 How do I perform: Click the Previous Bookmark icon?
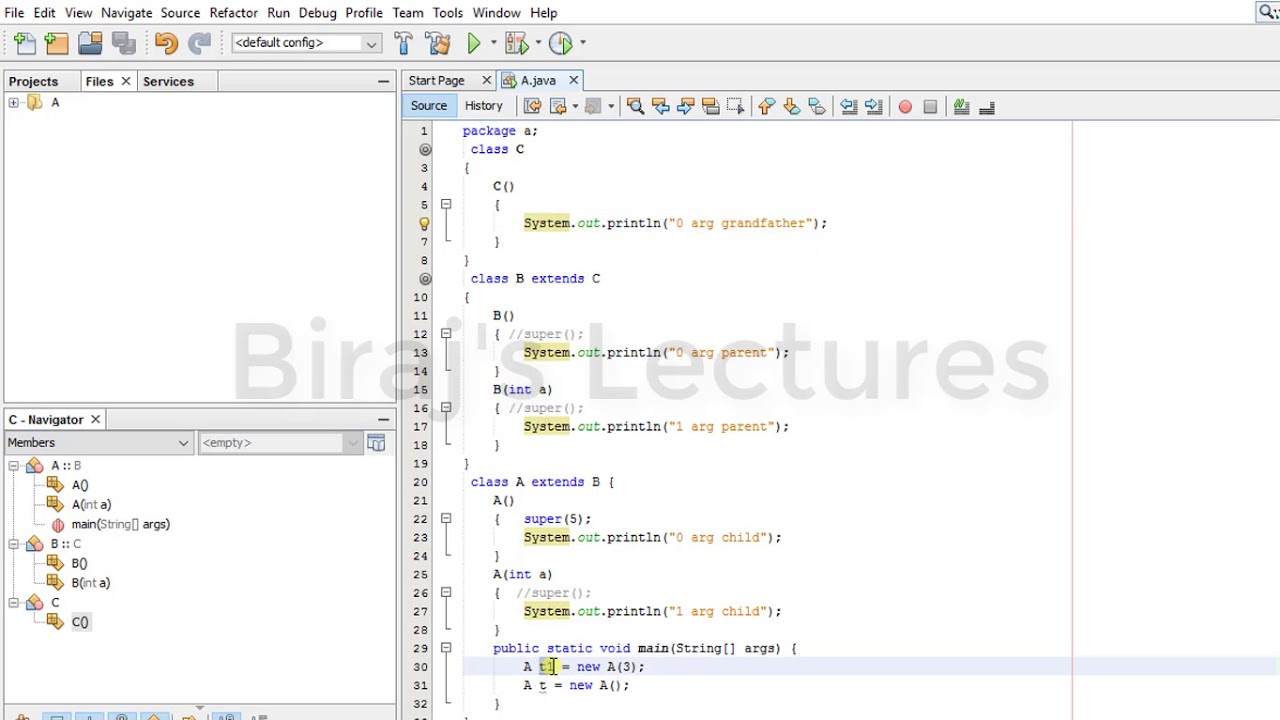766,106
